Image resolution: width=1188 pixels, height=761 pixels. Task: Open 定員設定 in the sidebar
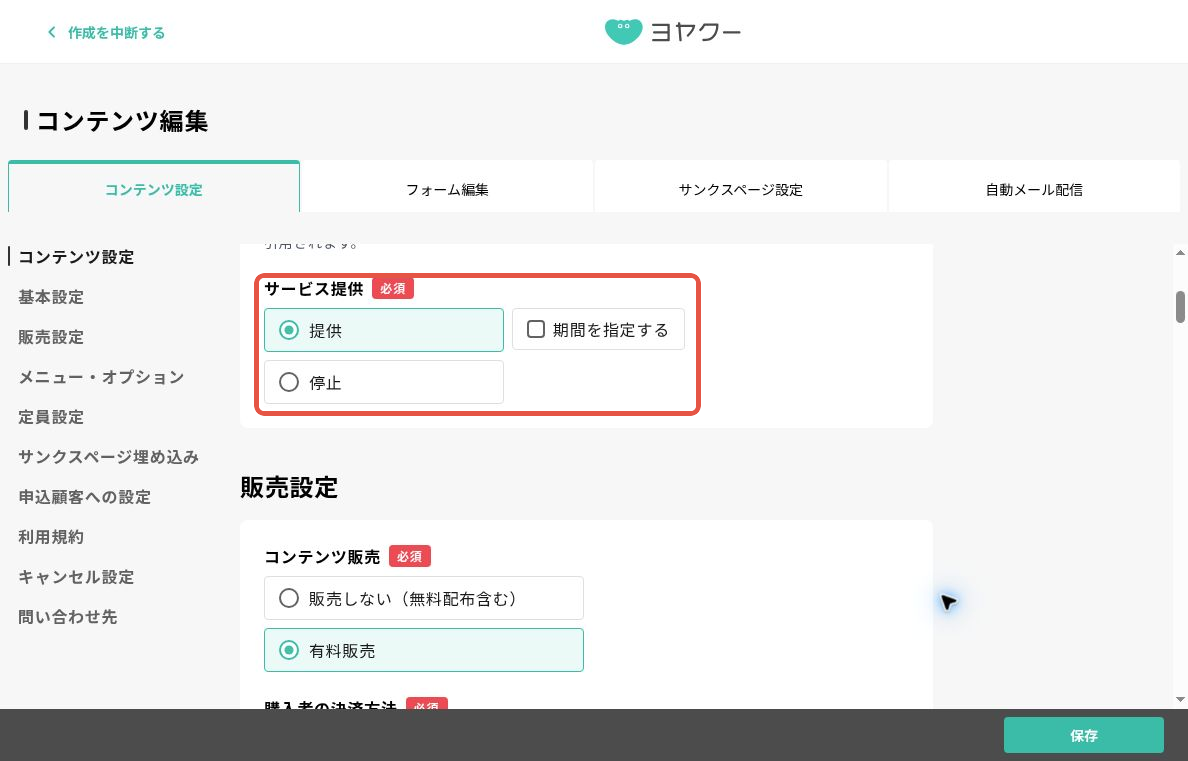(x=51, y=417)
